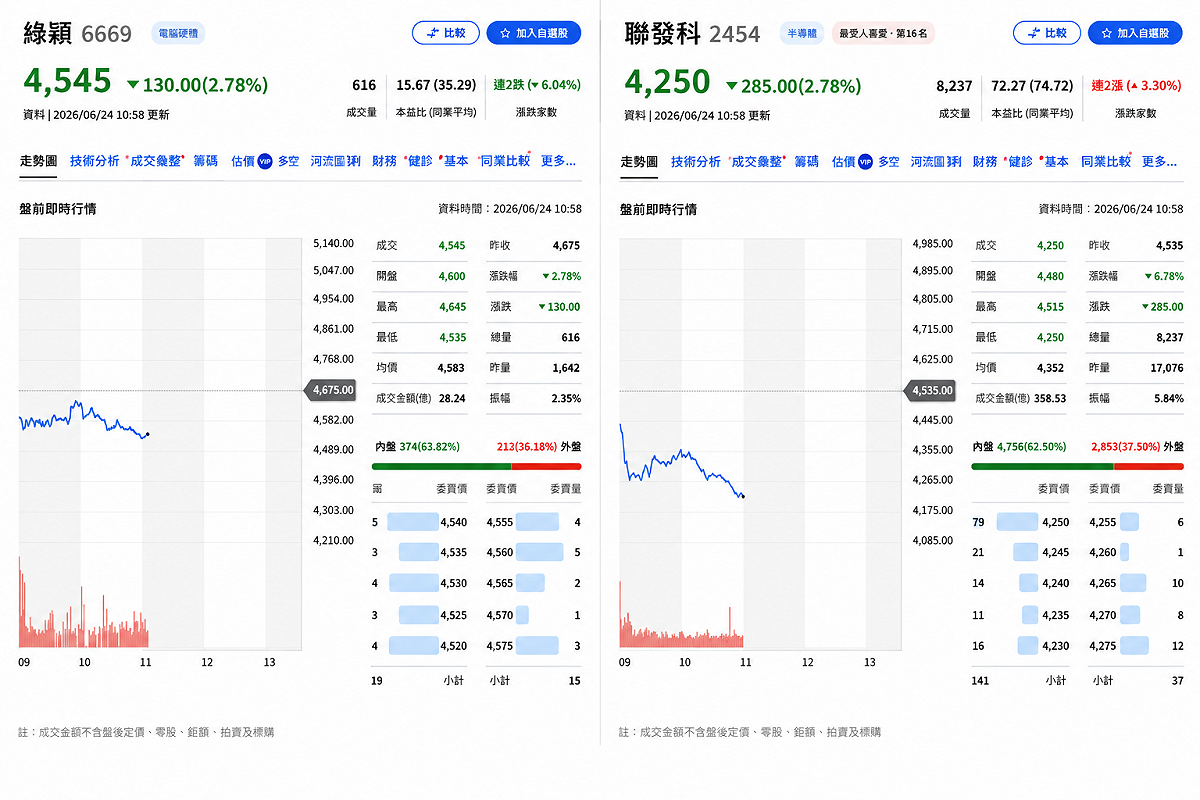The height and width of the screenshot is (800, 1200).
Task: Click 聯發科 成交金額(億) 358.53 value
Action: 1048,398
